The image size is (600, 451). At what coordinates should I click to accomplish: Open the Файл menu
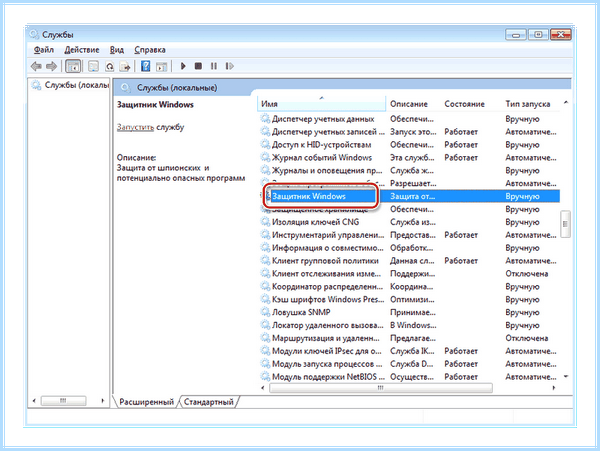pyautogui.click(x=43, y=50)
